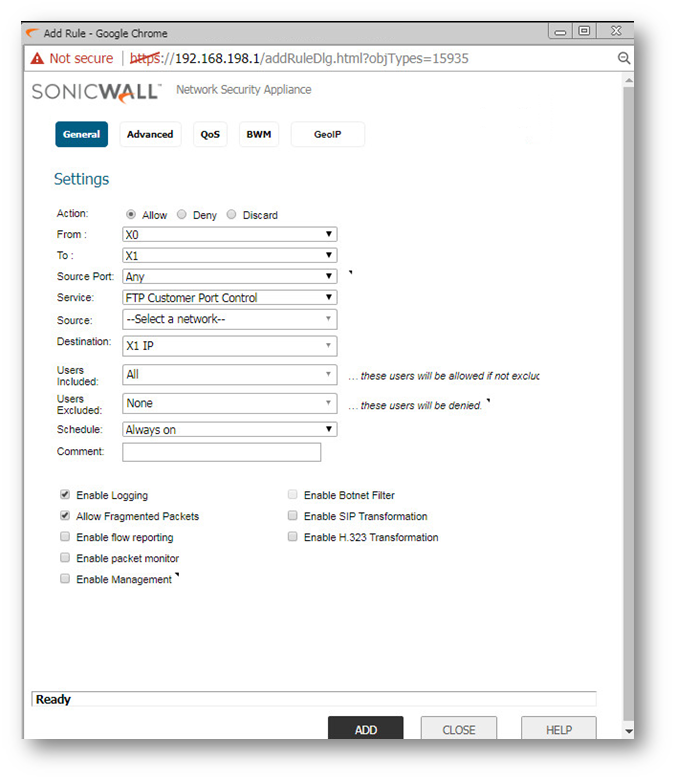Minimize the Add Rule Chrome window
This screenshot has height=781, width=676.
click(x=560, y=31)
